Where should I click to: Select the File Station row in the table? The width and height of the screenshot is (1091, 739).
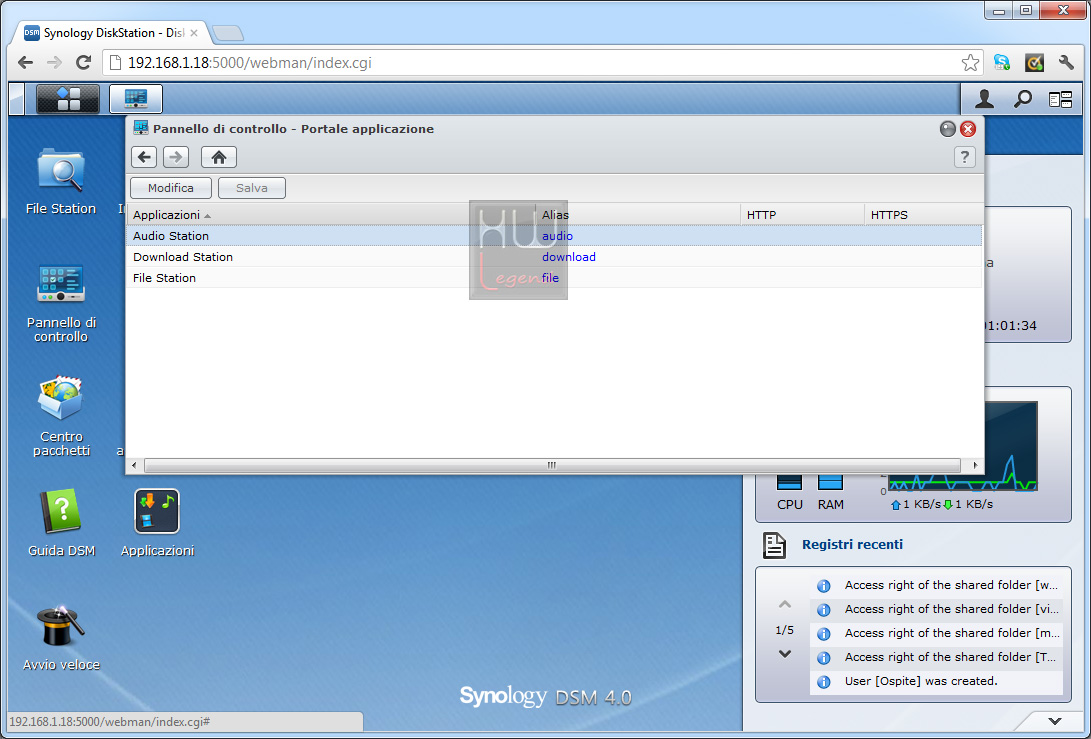554,278
